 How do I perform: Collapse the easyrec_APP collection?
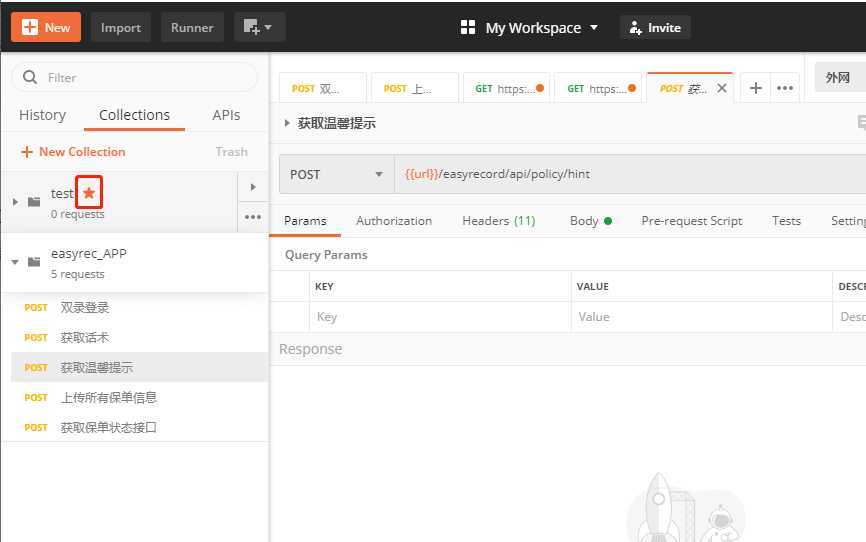pos(15,262)
